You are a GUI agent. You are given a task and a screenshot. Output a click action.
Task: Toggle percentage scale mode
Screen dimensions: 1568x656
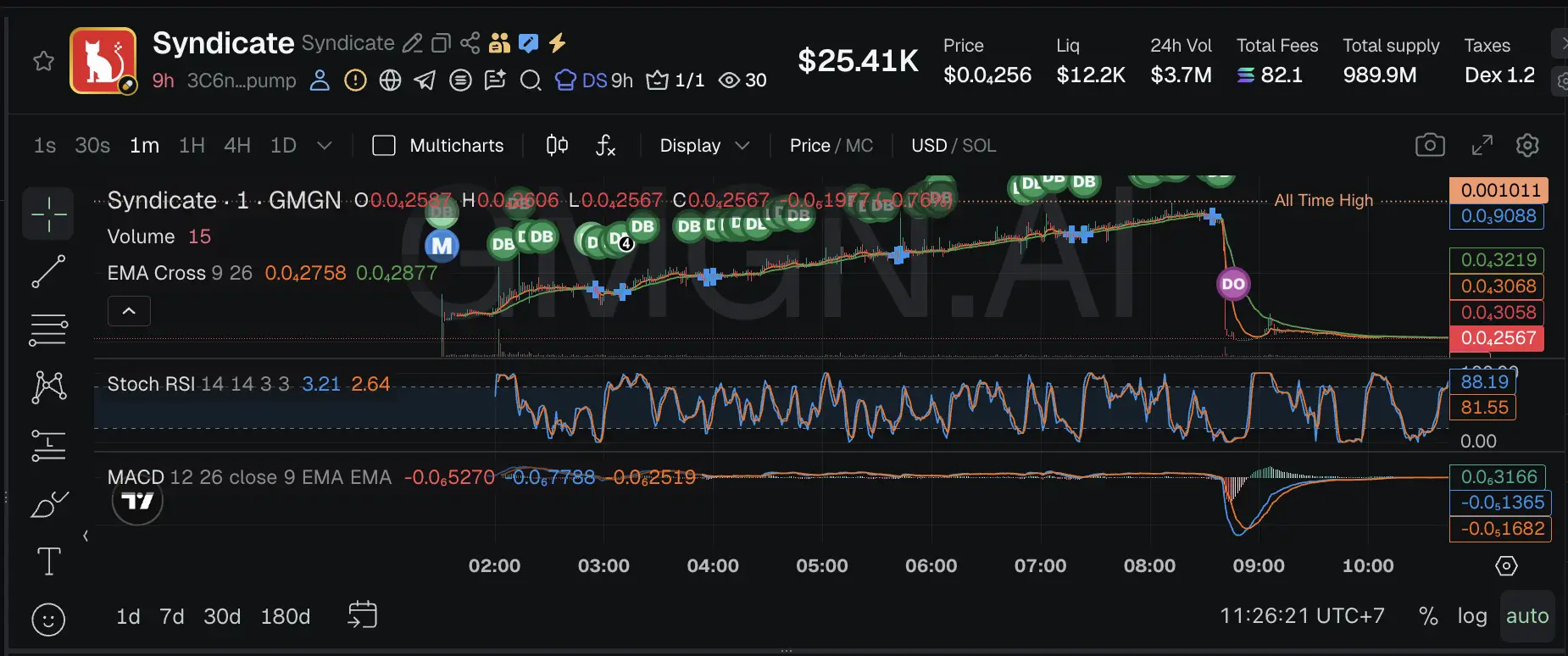[1428, 616]
